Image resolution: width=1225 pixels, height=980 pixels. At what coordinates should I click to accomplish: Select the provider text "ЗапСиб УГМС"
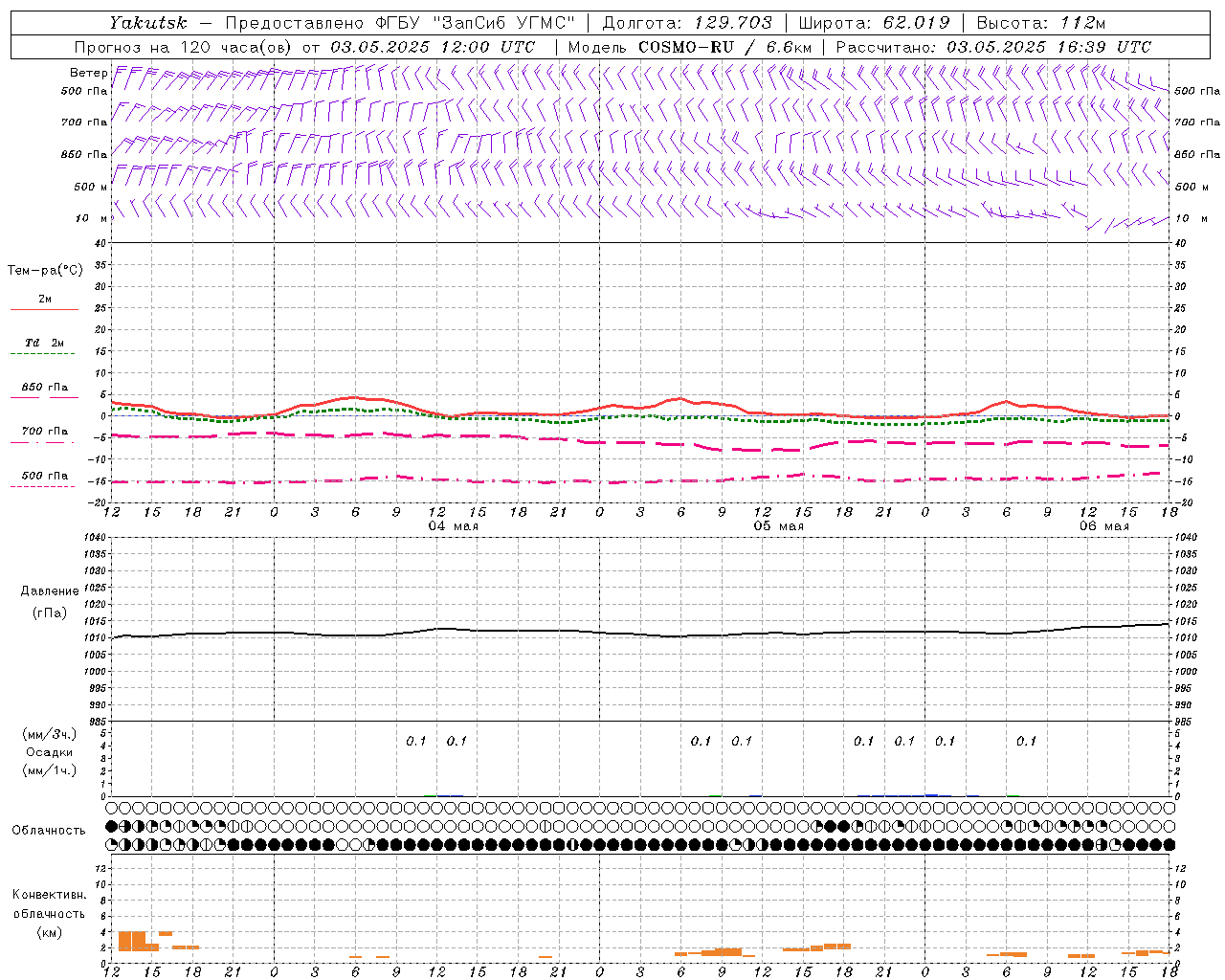(x=505, y=23)
